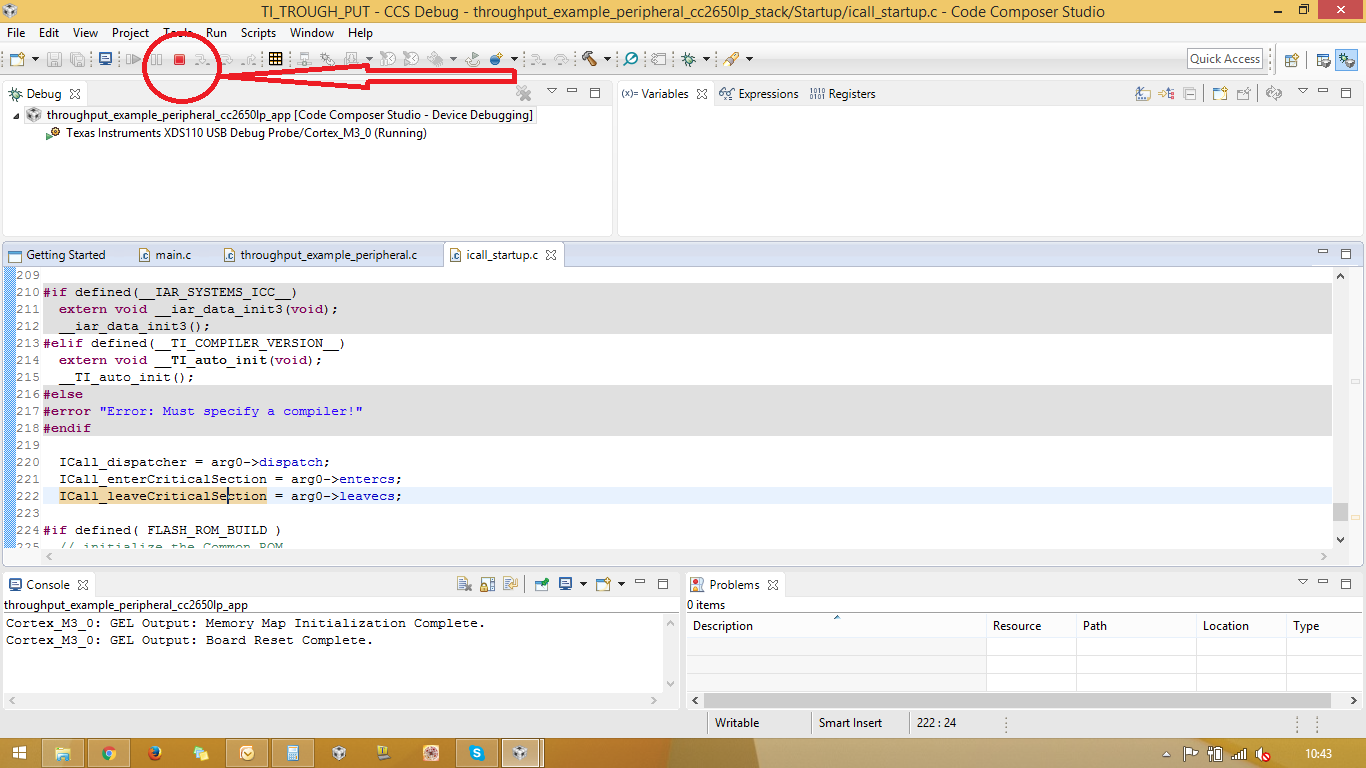Click Remove All Terminated icon in Debug view
This screenshot has width=1366, height=768.
tap(523, 93)
